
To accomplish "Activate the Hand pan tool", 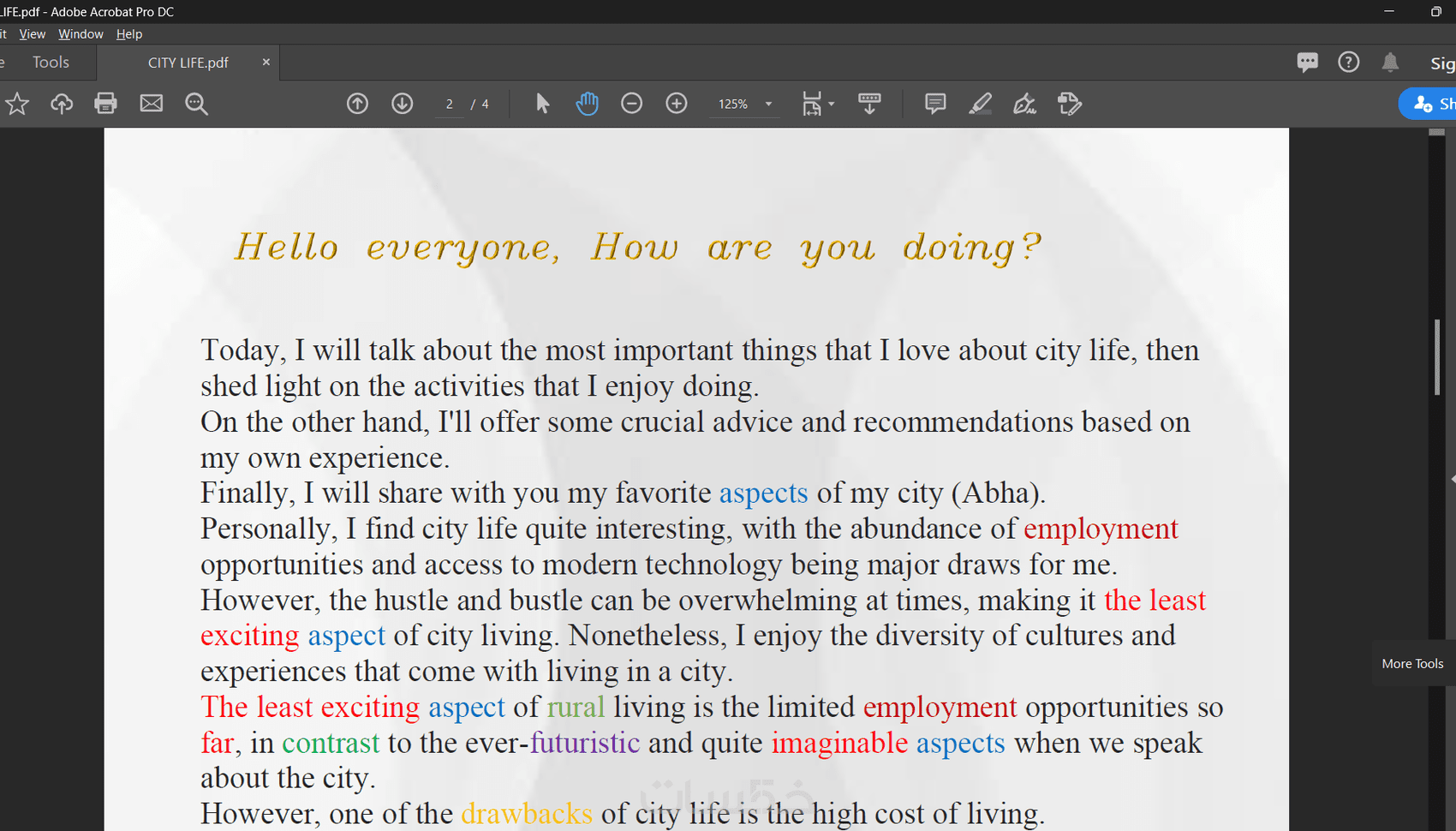I will pyautogui.click(x=587, y=104).
